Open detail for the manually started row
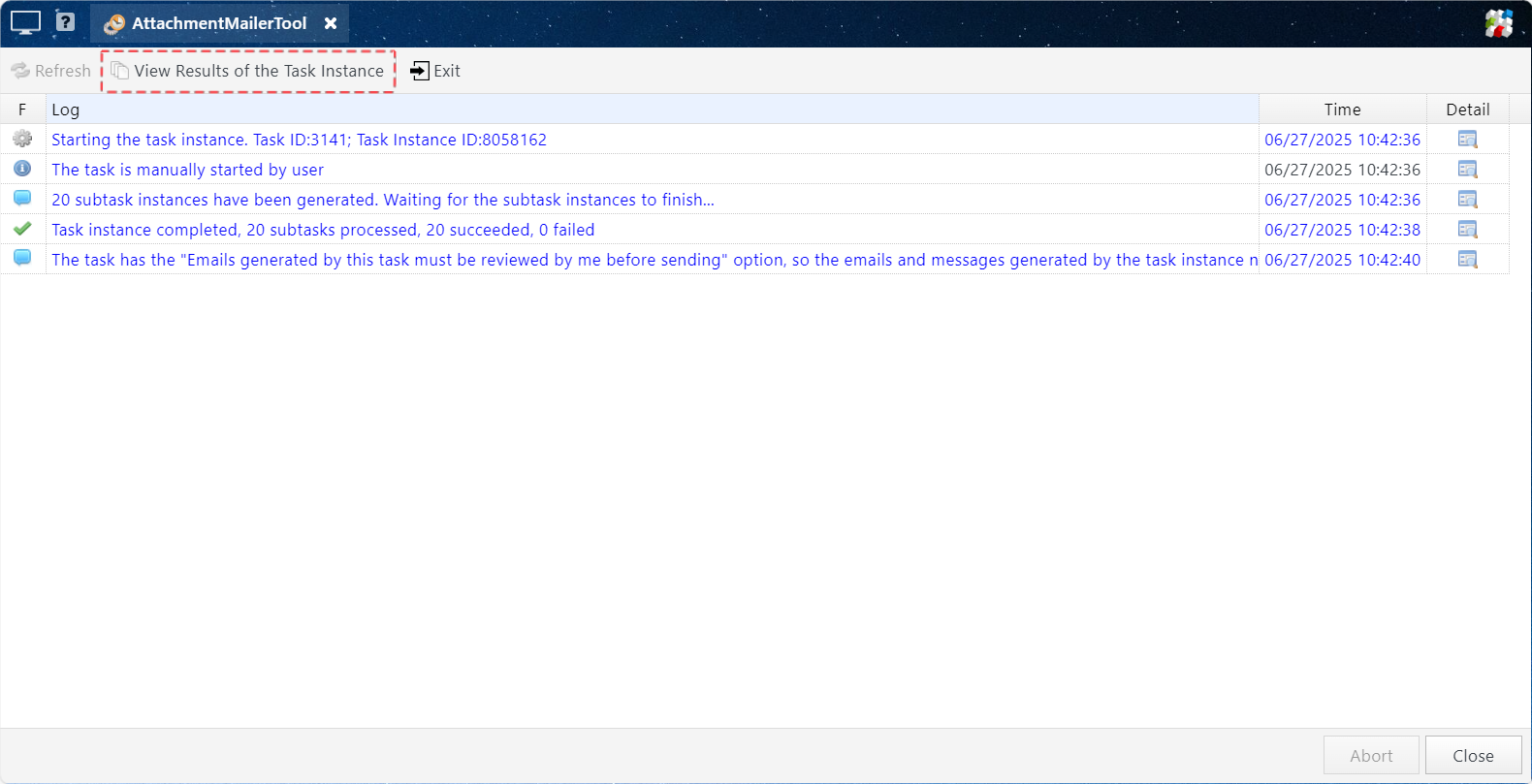Viewport: 1532px width, 784px height. [x=1468, y=170]
